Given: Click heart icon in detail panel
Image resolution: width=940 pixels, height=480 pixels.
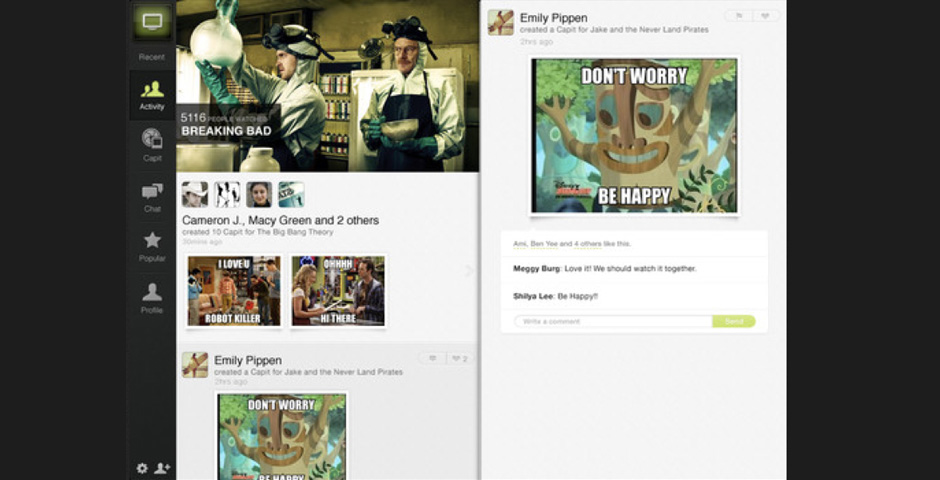Looking at the screenshot, I should tap(766, 16).
